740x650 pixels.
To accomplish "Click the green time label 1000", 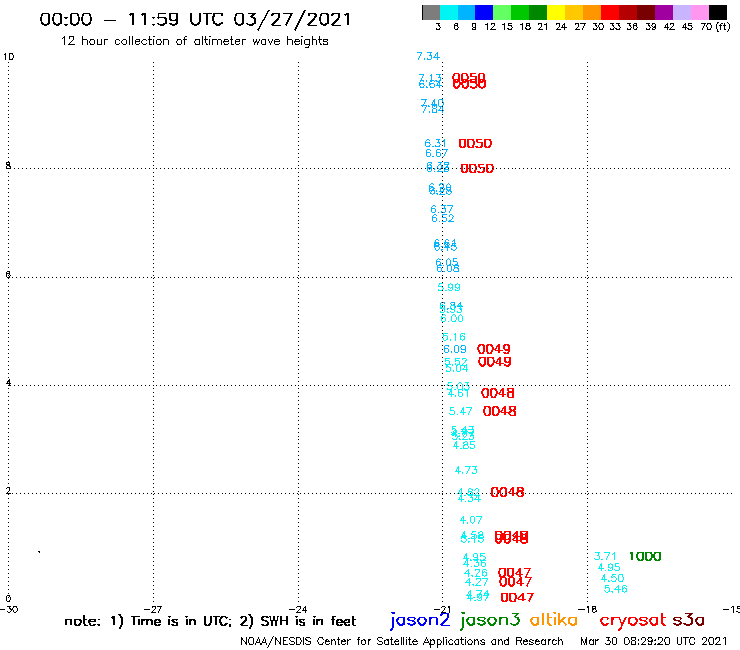I will (645, 557).
